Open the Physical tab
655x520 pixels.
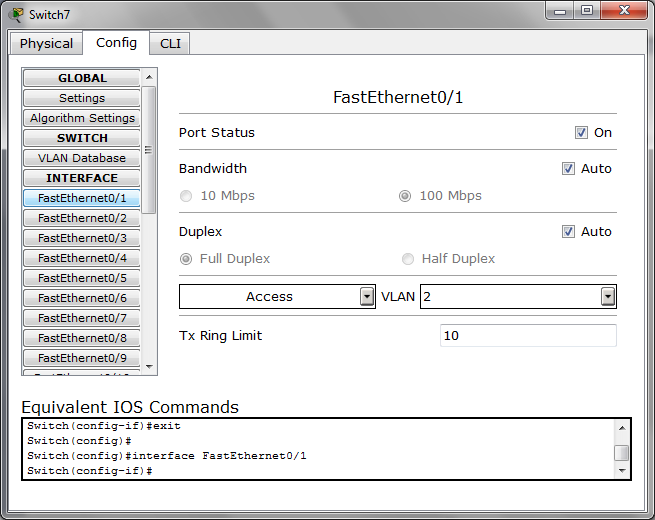[46, 43]
